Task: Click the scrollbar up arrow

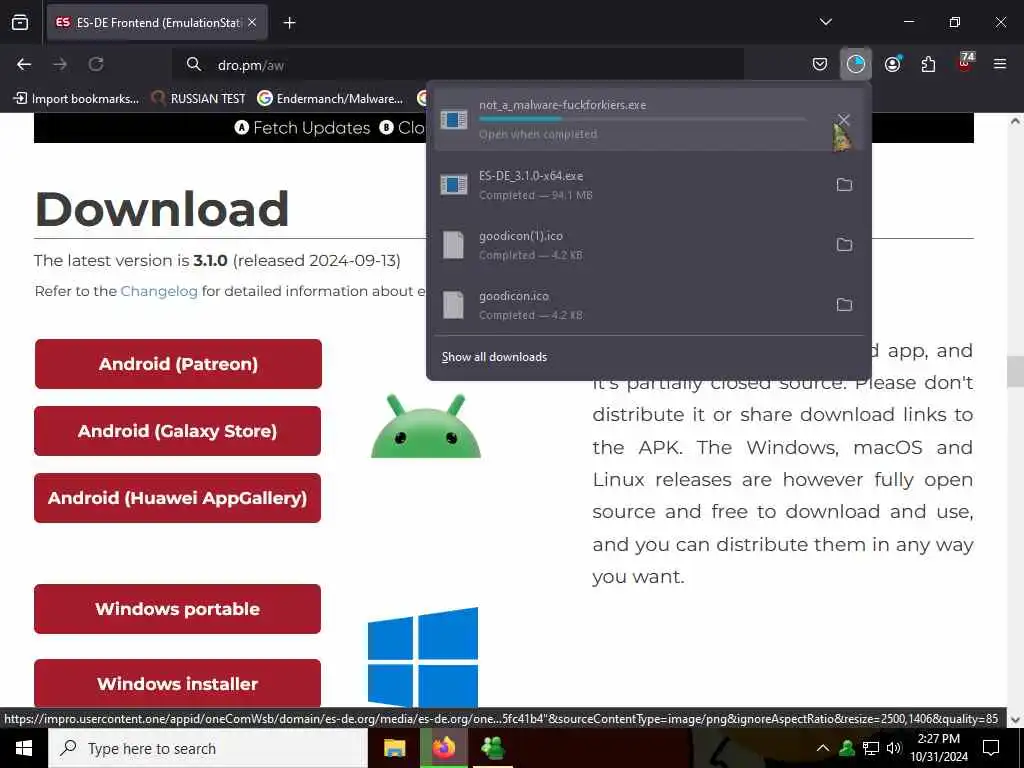Action: 1015,121
